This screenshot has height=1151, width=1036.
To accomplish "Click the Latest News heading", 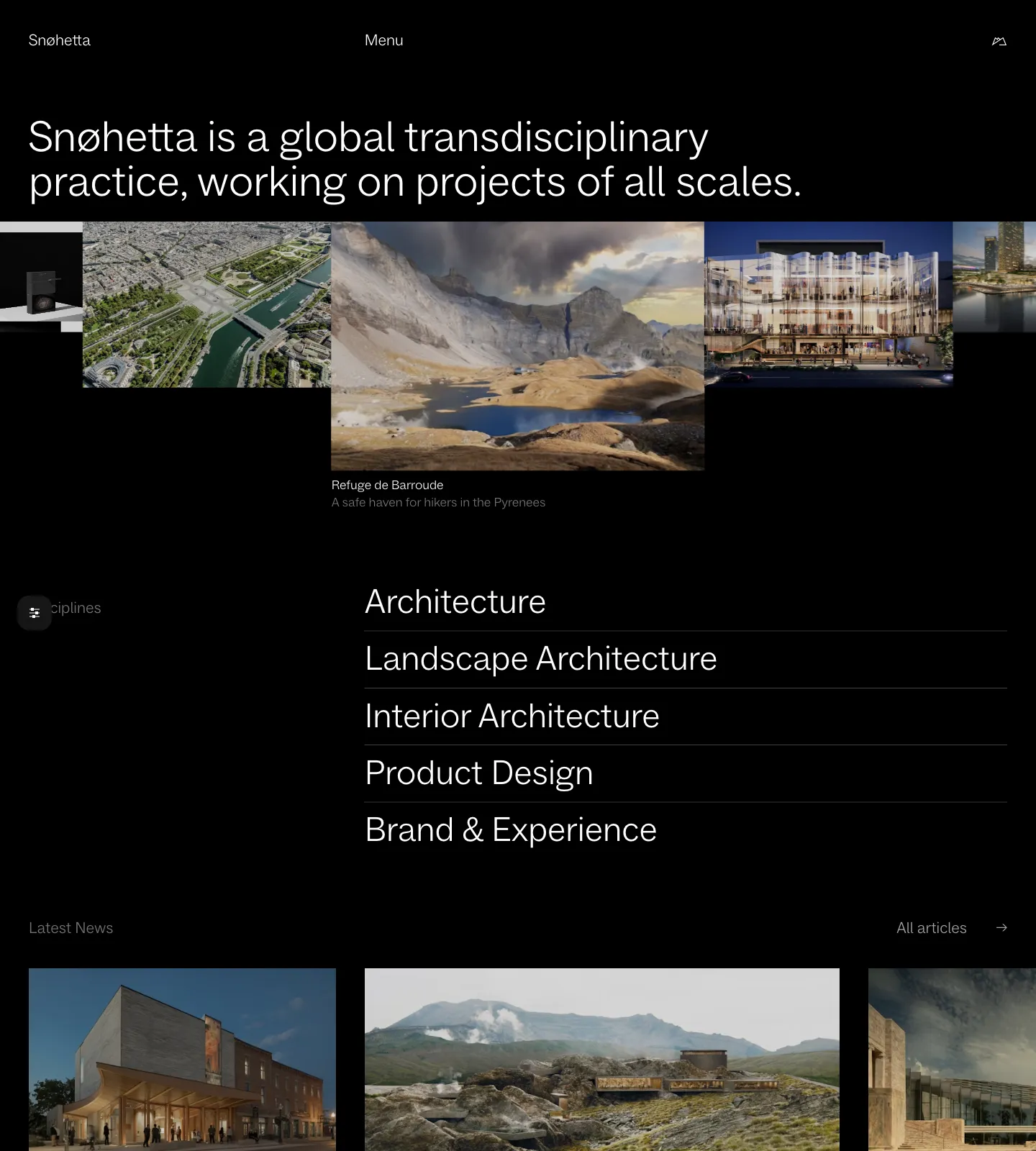I will point(71,928).
